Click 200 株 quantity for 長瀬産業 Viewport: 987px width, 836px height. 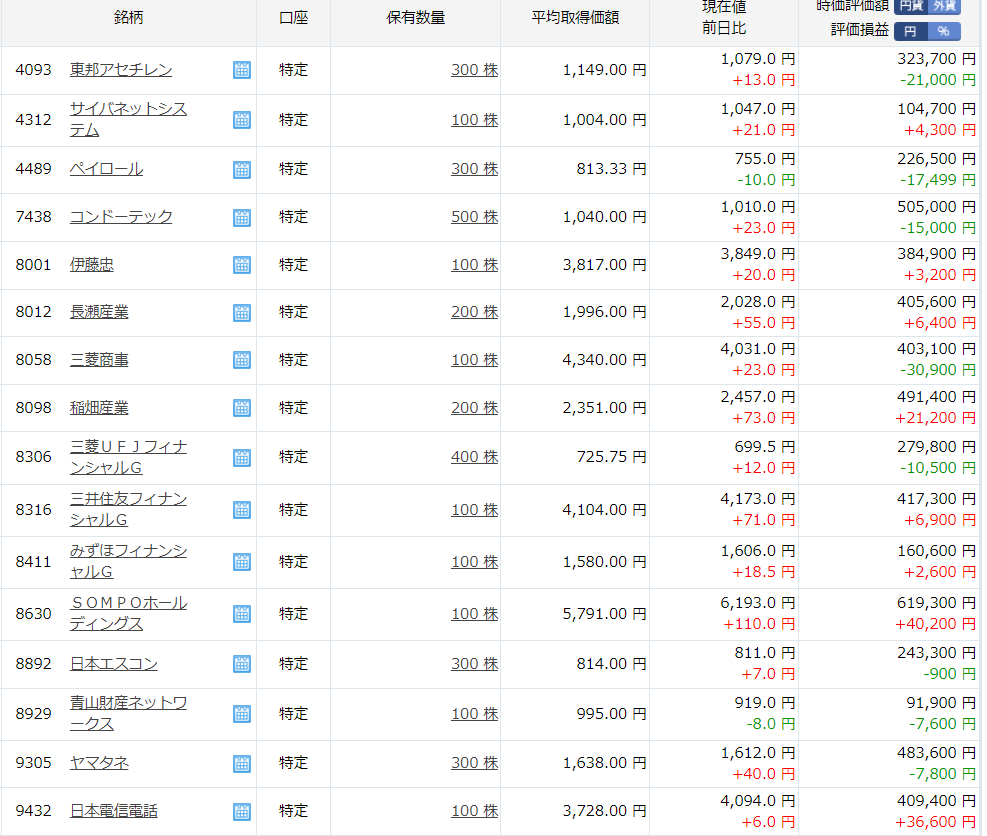475,312
